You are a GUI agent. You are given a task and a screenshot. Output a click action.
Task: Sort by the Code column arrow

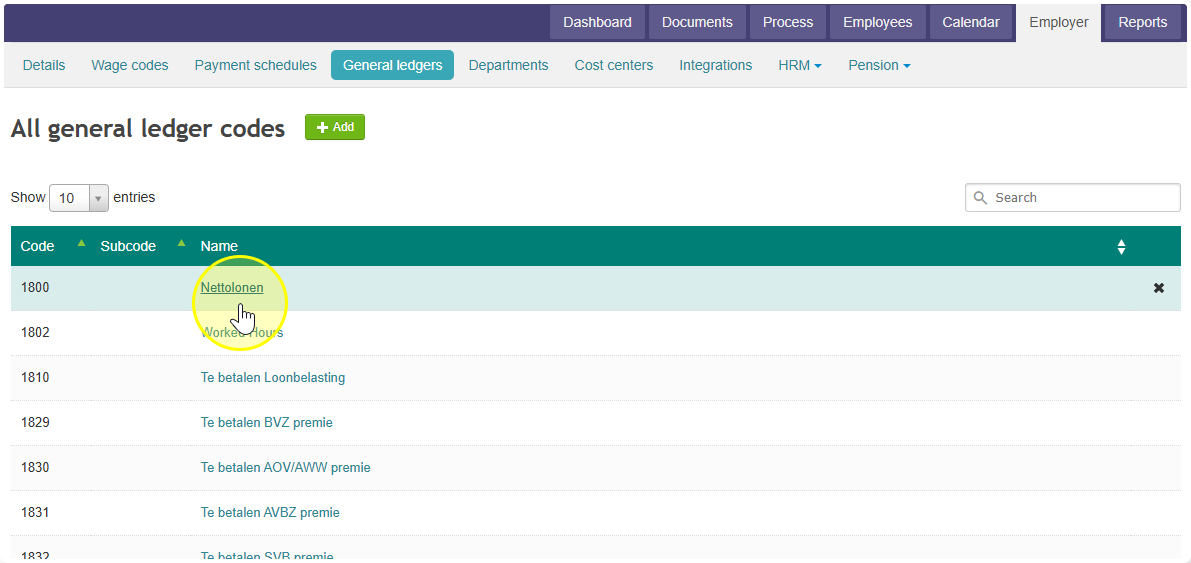(x=81, y=243)
